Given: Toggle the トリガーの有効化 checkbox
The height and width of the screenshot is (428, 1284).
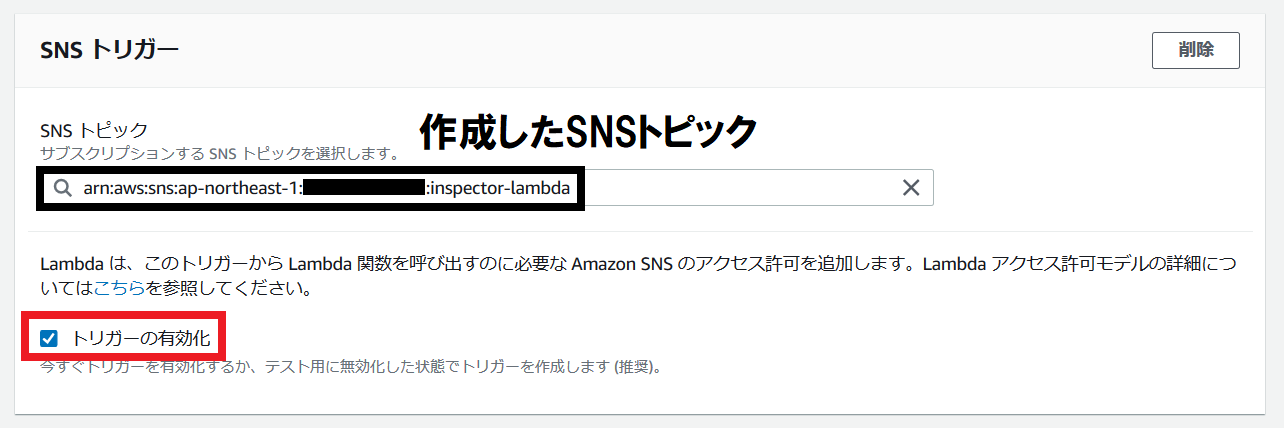Looking at the screenshot, I should (48, 339).
